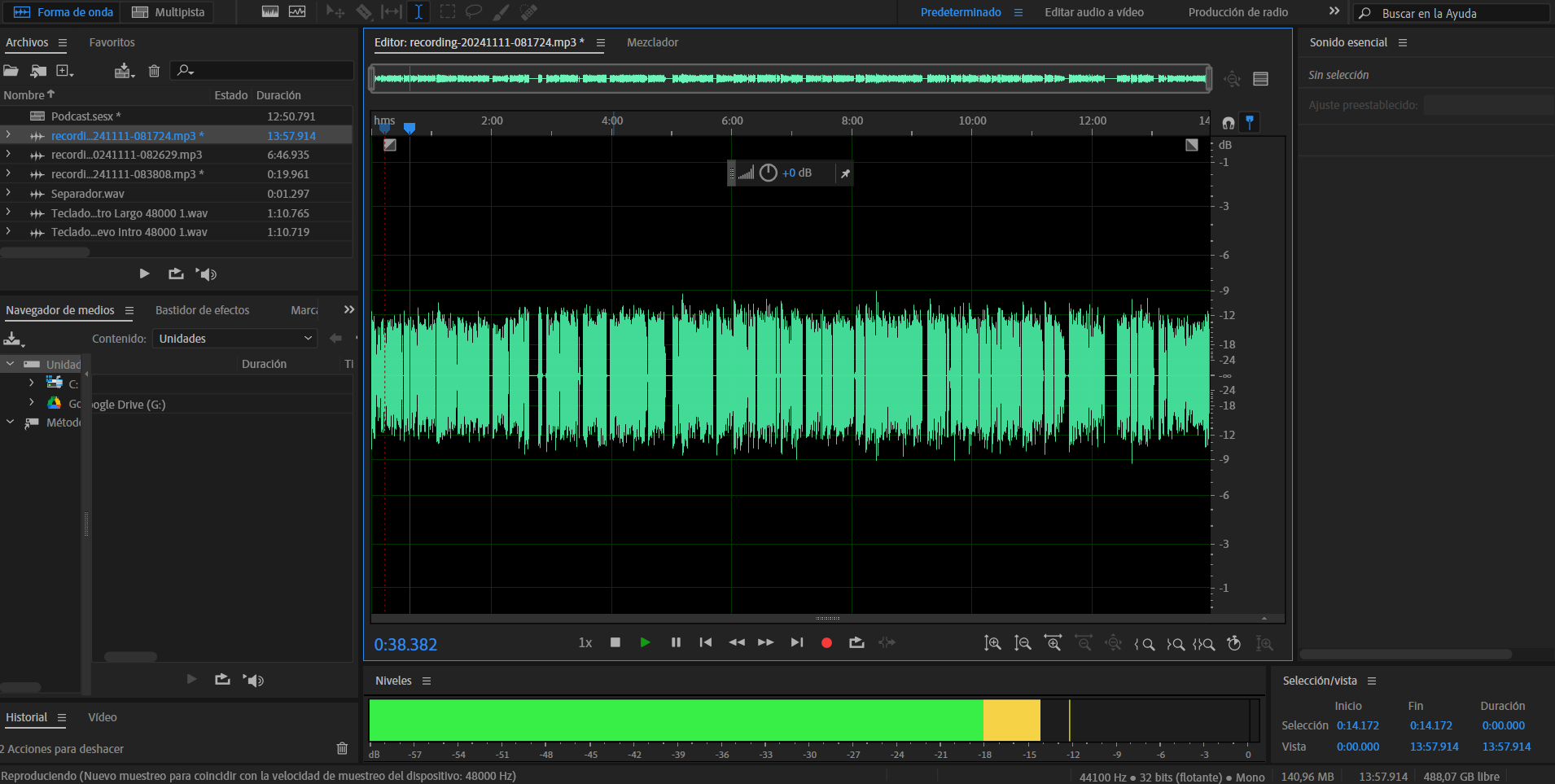Click zoom out amplitude icon
Image resolution: width=1555 pixels, height=784 pixels.
coord(1023,643)
